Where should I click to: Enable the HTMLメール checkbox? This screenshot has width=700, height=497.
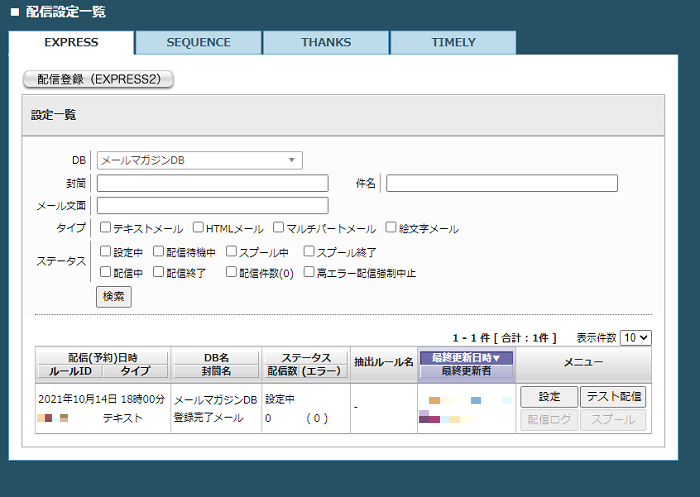pos(198,228)
